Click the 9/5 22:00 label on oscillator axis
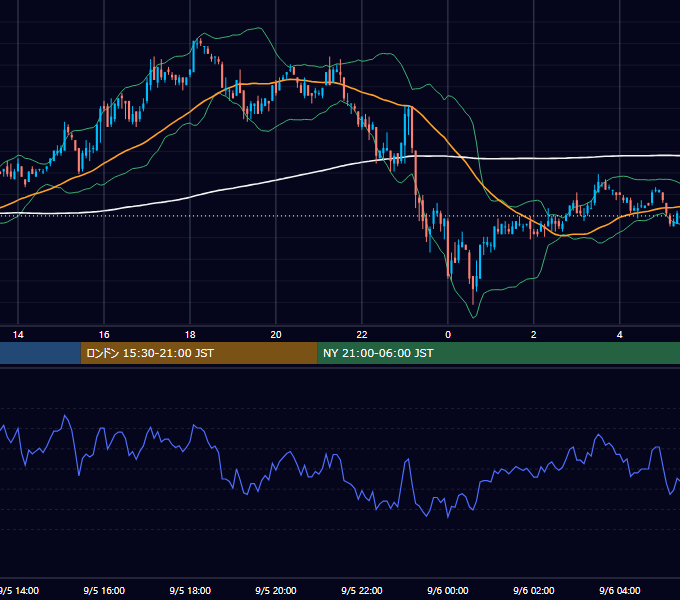The height and width of the screenshot is (600, 680). (362, 590)
